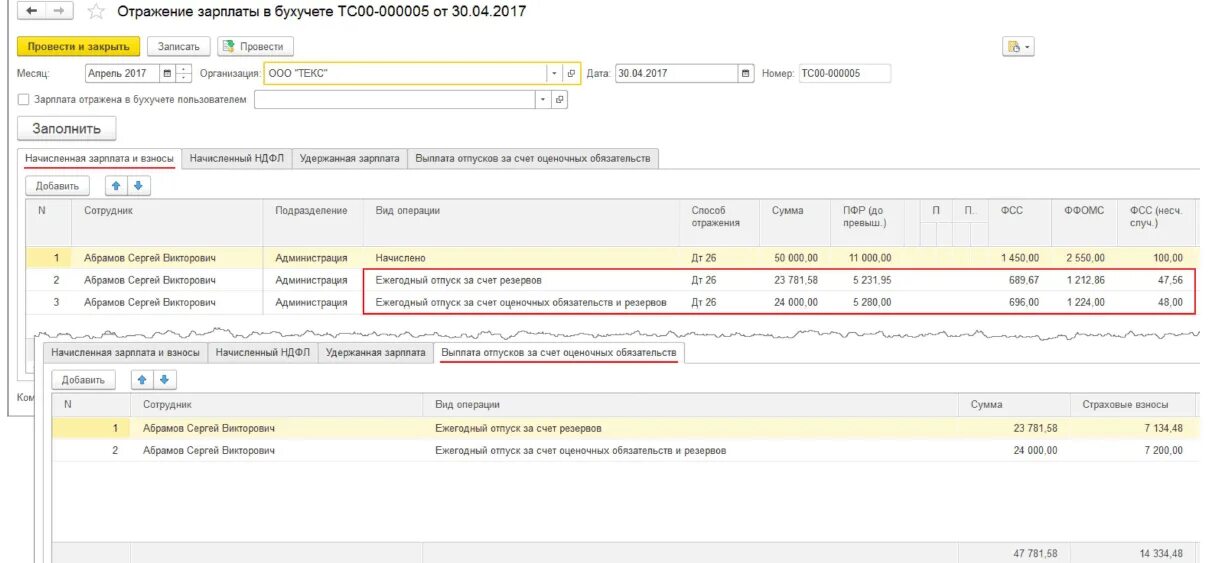Select the ФФОМС cell '1 212,86'

click(x=1086, y=280)
